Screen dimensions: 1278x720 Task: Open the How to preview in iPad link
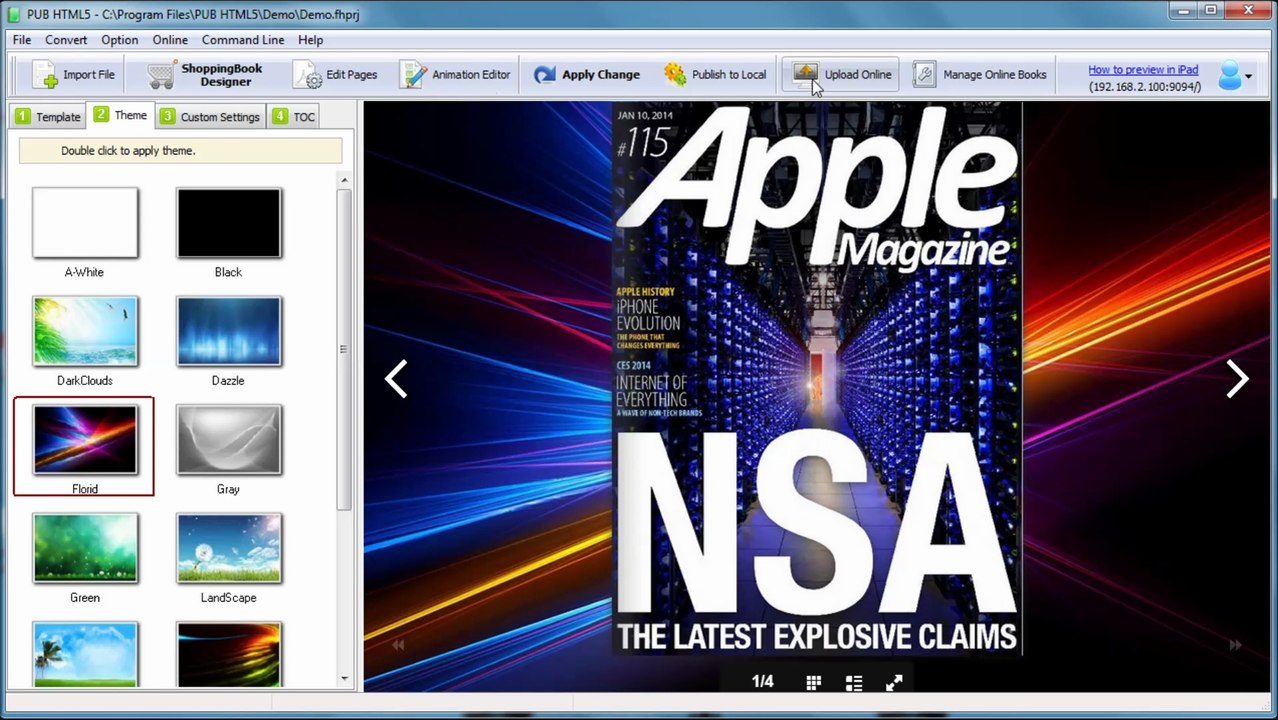coord(1143,70)
